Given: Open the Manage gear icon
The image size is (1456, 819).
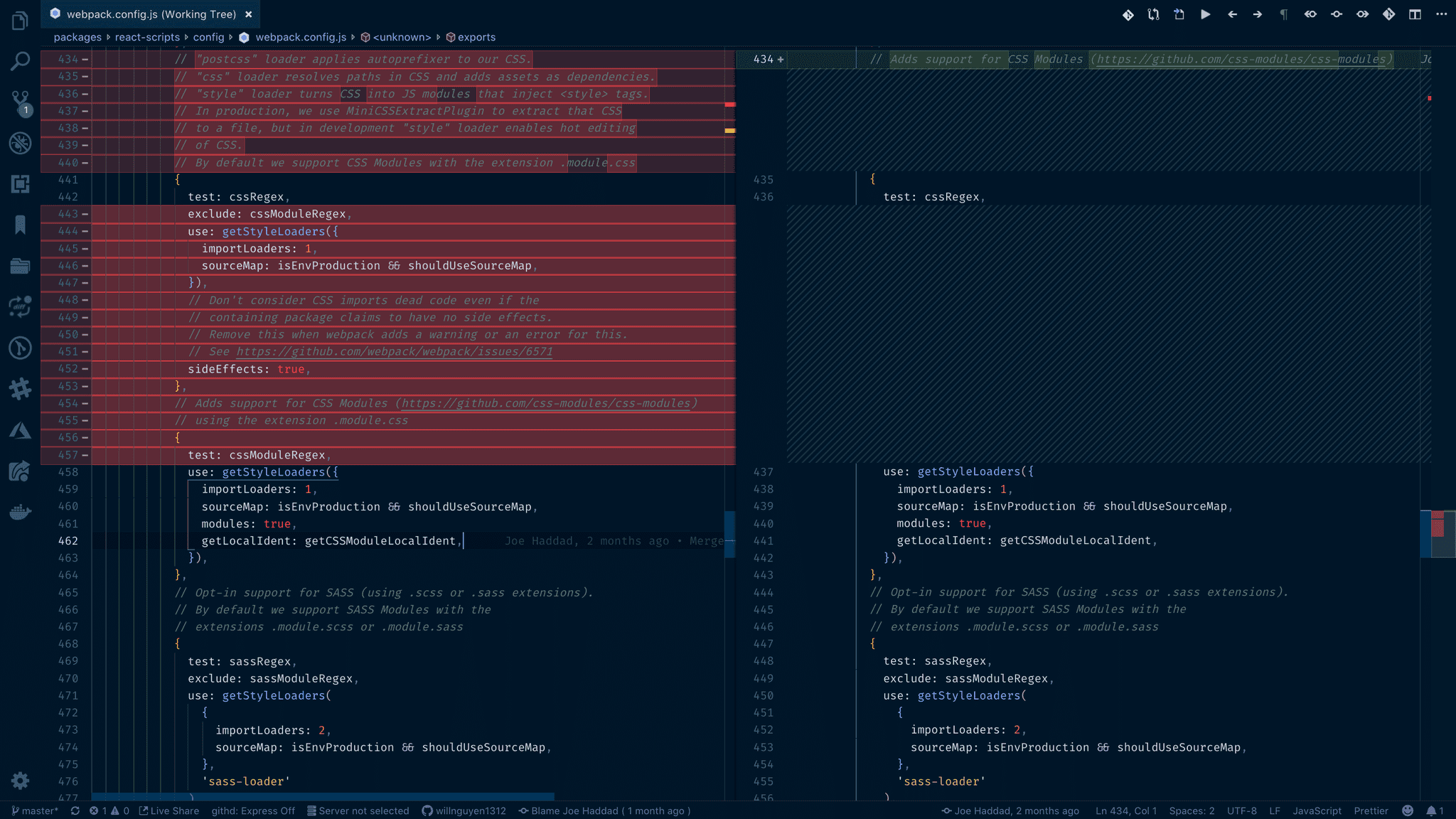Looking at the screenshot, I should pos(20,781).
